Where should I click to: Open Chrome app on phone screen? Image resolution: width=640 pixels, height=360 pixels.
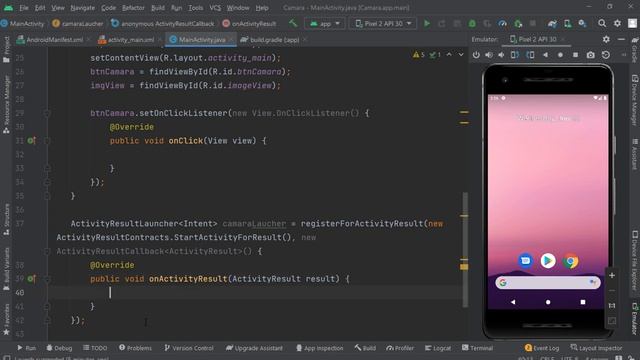click(571, 260)
